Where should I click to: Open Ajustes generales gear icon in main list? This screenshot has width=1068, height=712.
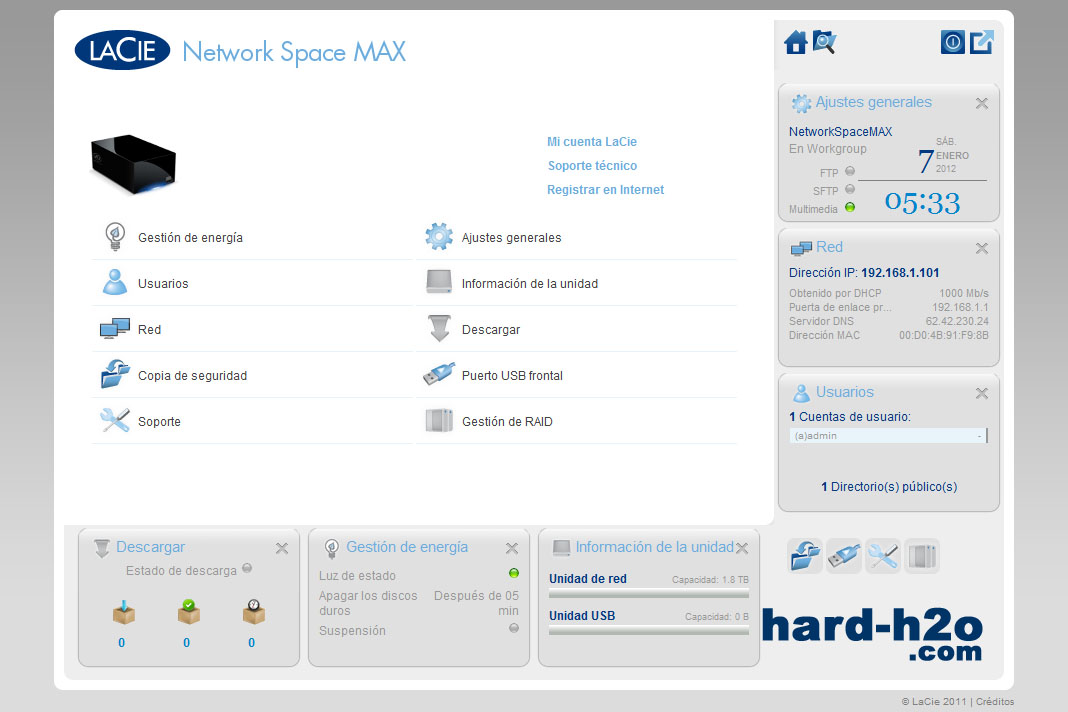[439, 236]
